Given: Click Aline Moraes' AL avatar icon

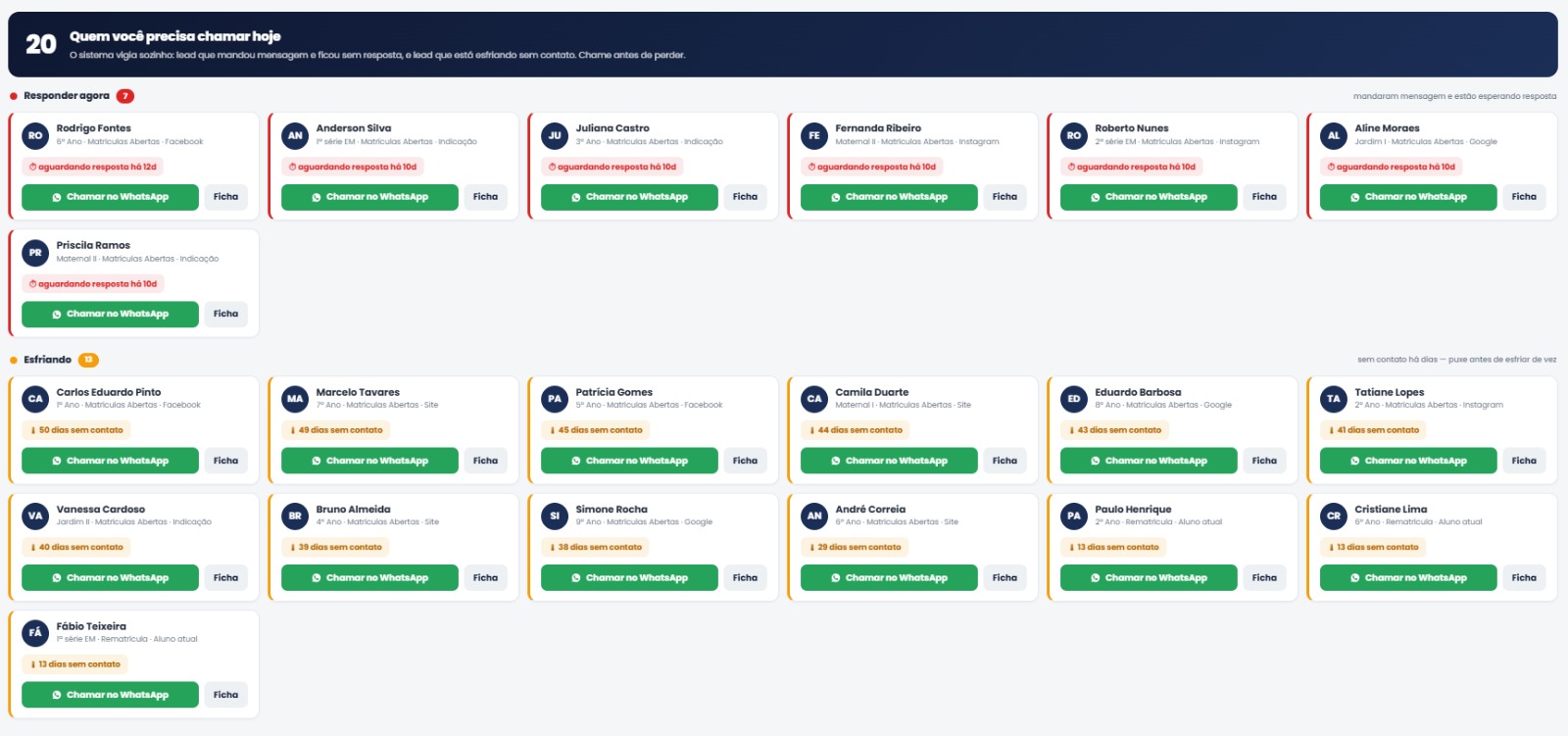Looking at the screenshot, I should coord(1334,135).
